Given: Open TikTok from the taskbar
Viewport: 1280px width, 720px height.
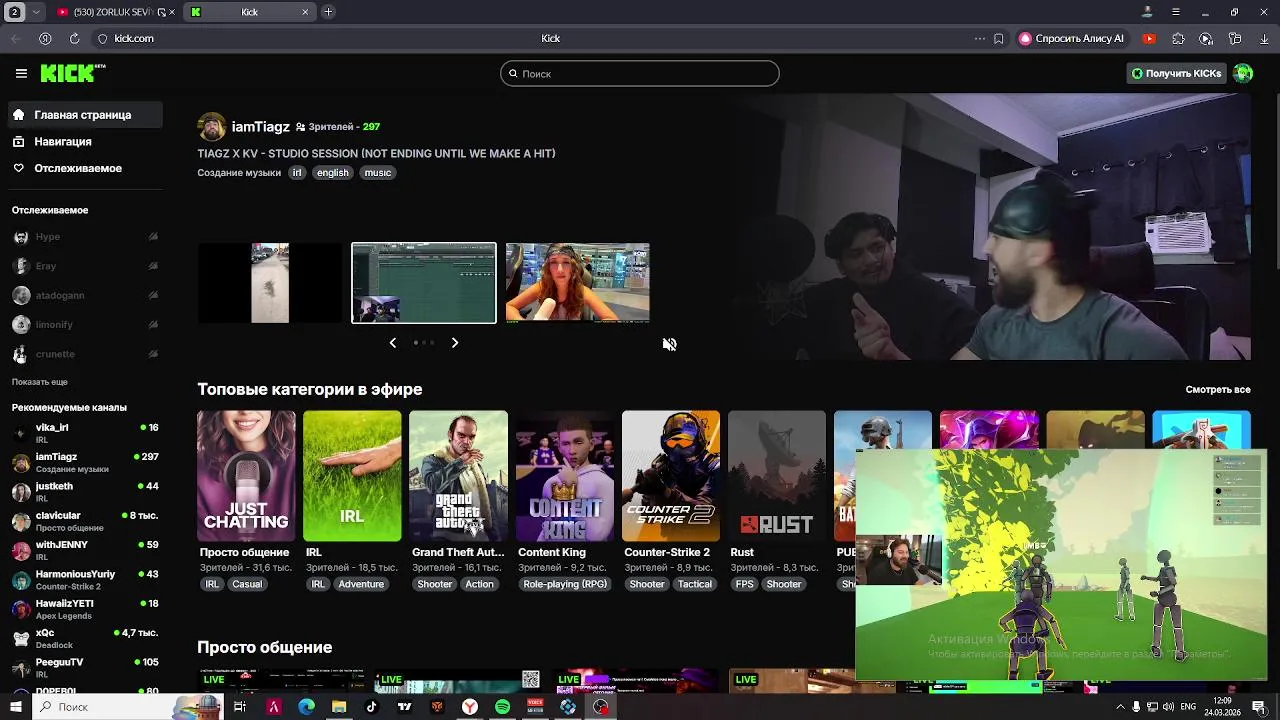Looking at the screenshot, I should tap(371, 707).
